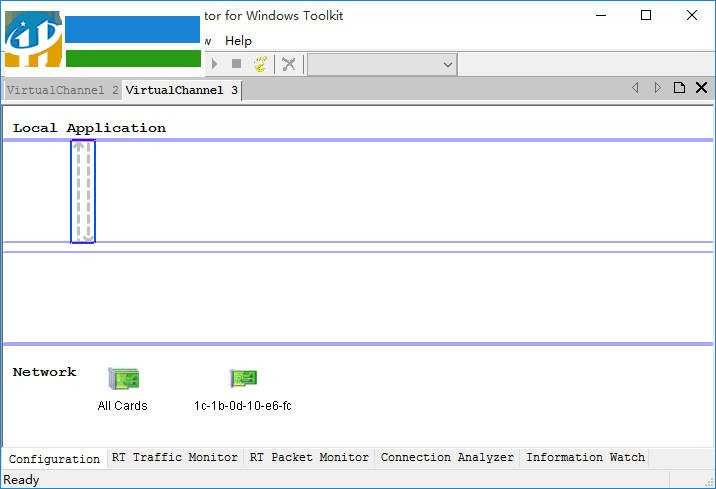Click the Network section label
This screenshot has width=716, height=489.
(x=44, y=372)
